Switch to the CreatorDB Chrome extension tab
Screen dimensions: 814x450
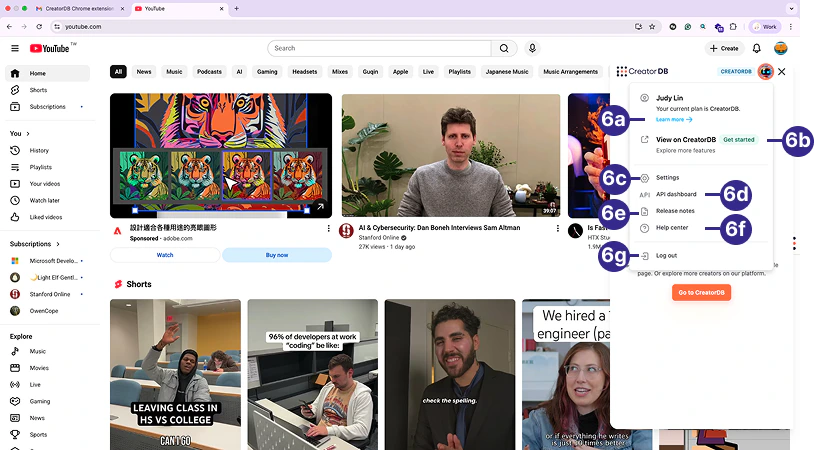pos(80,9)
